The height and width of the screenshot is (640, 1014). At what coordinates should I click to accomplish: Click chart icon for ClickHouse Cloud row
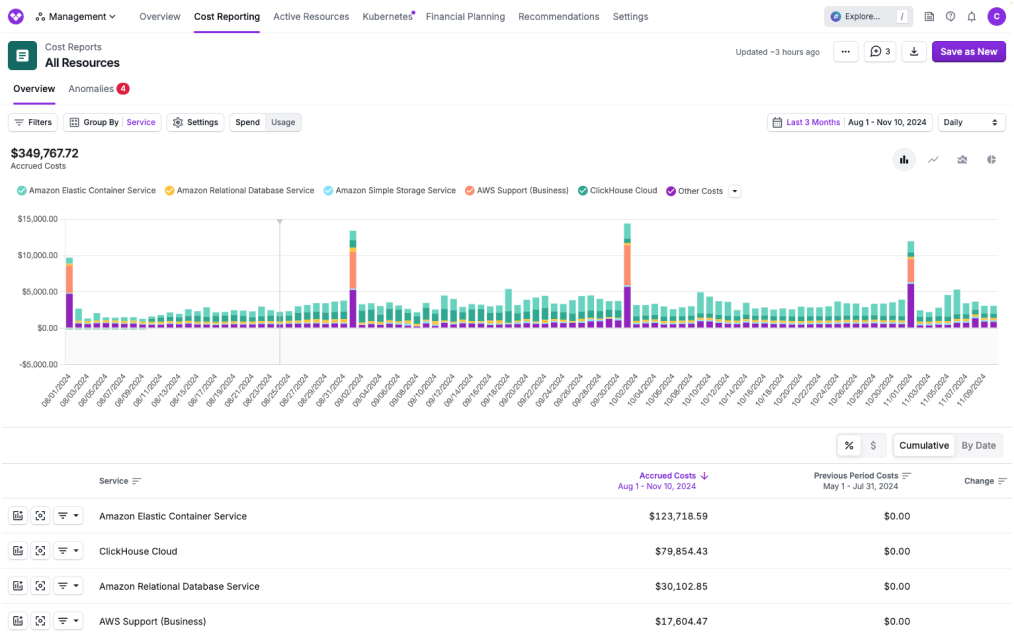click(x=18, y=551)
